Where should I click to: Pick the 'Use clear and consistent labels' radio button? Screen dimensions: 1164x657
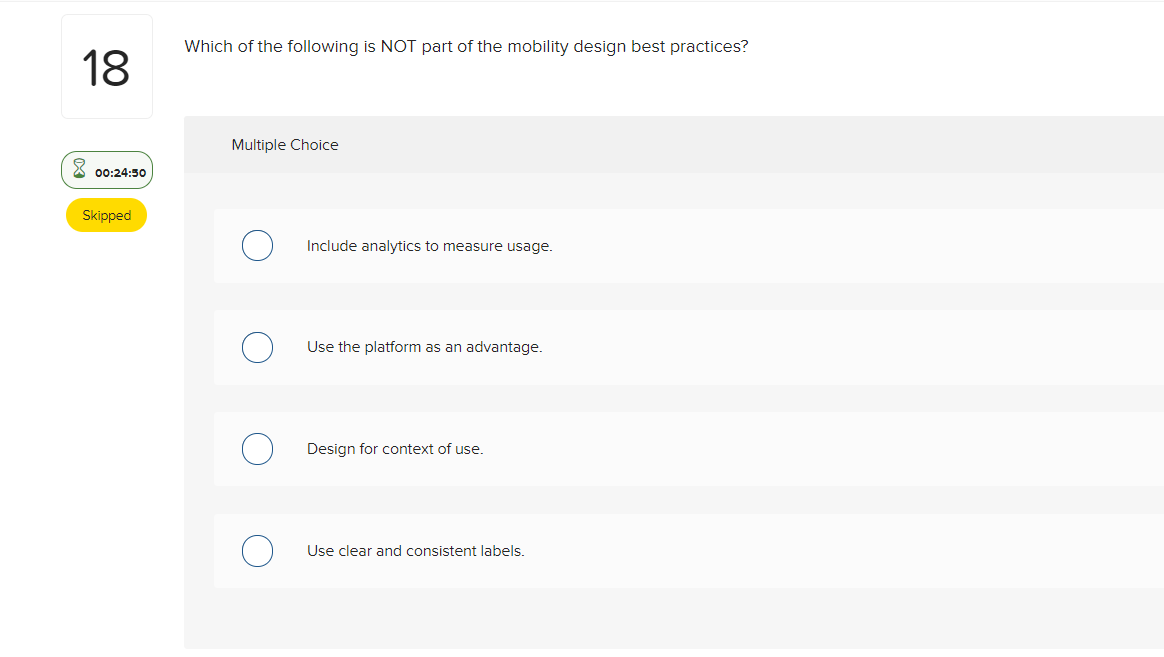(257, 551)
